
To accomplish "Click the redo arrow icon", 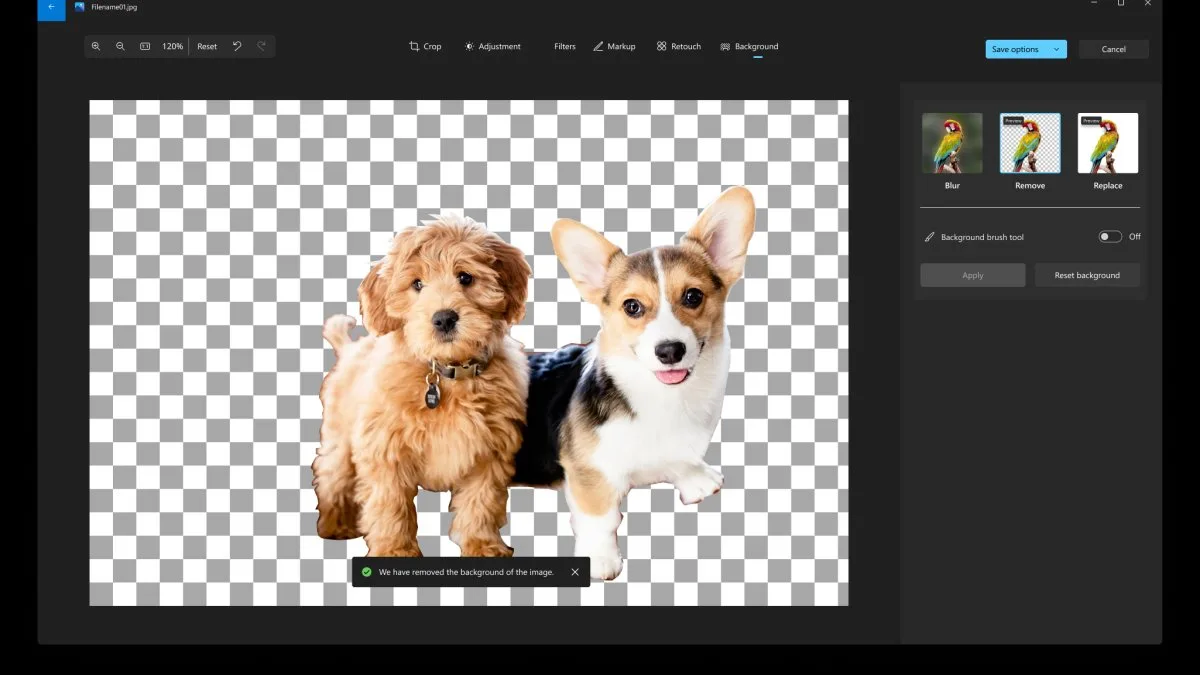I will click(261, 47).
